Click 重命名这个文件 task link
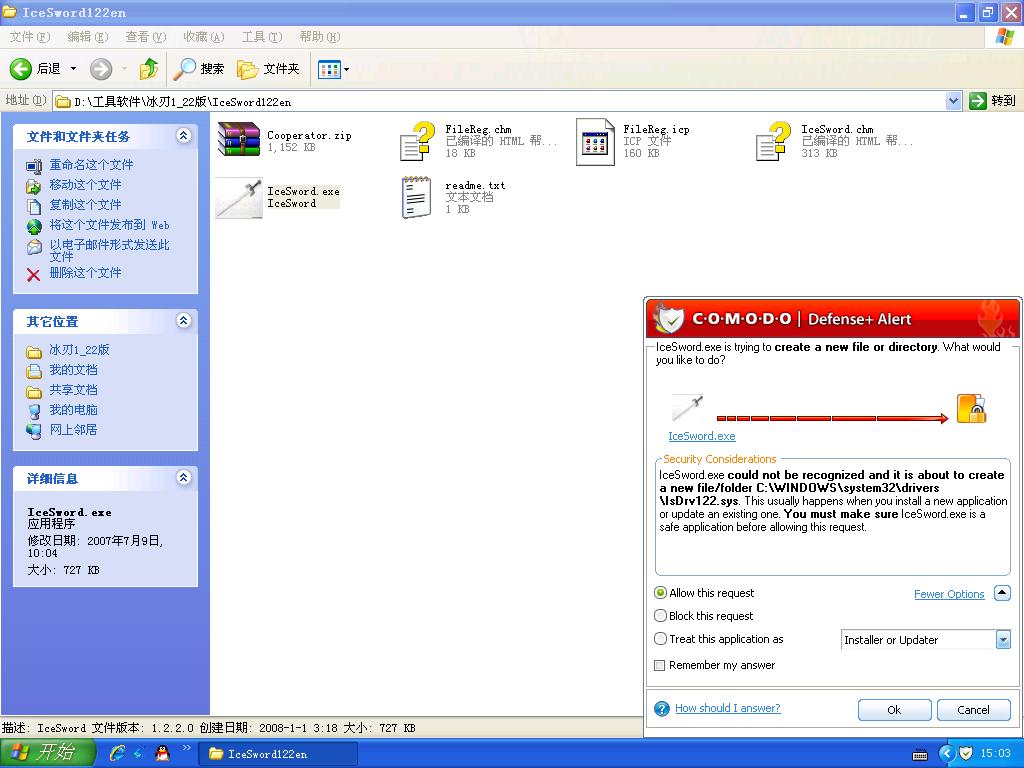This screenshot has width=1024, height=768. pos(91,165)
